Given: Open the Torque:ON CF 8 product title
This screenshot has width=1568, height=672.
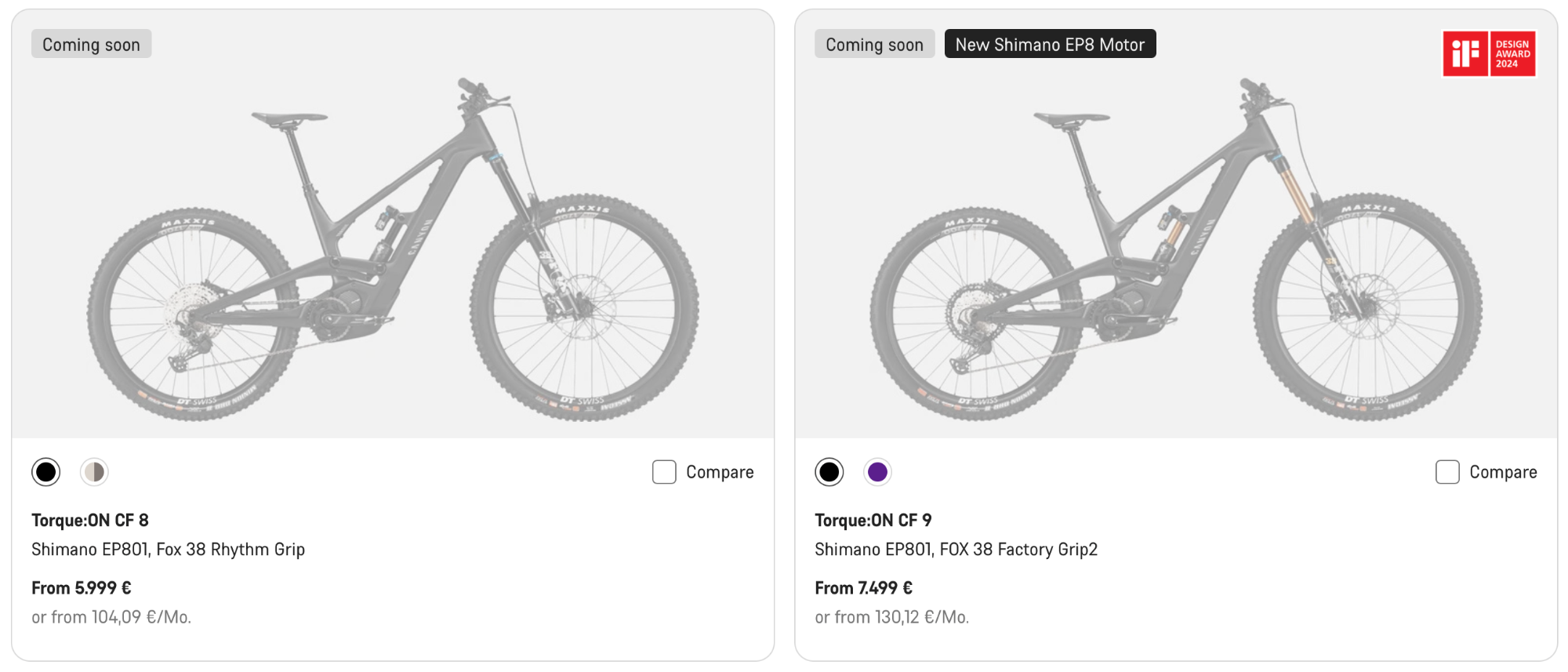Looking at the screenshot, I should click(90, 521).
